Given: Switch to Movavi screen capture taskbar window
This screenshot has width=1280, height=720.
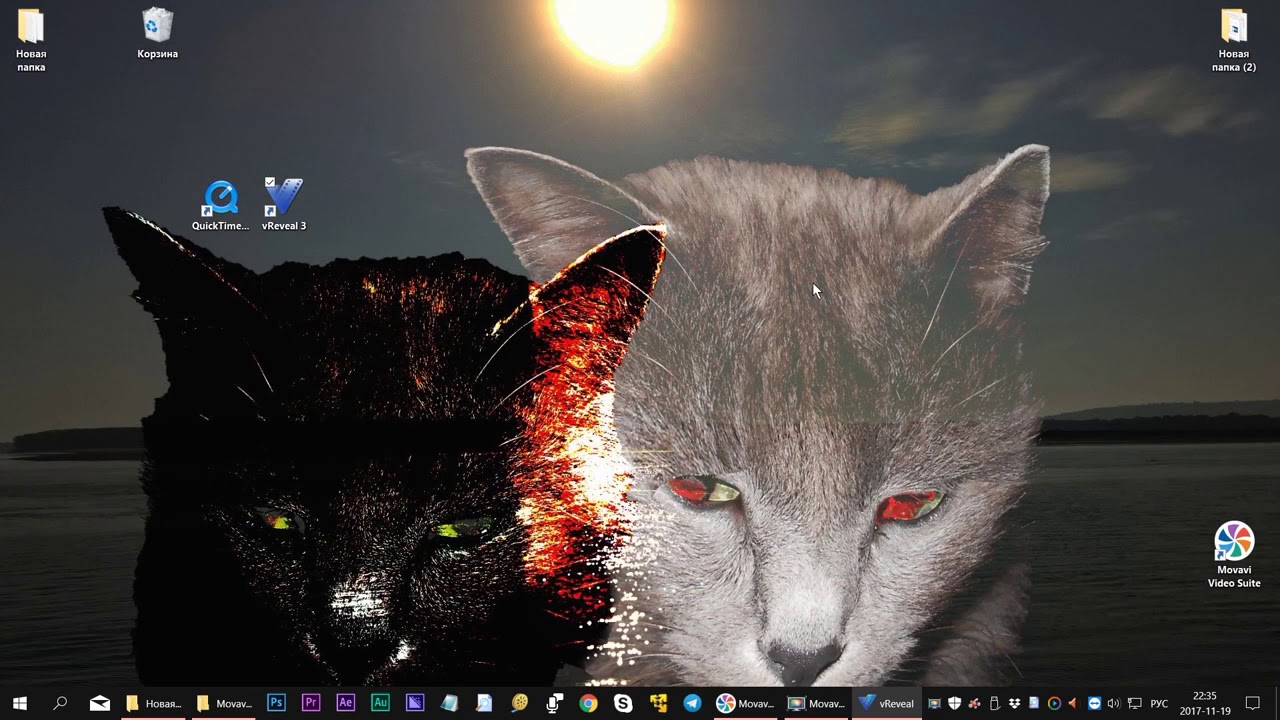Looking at the screenshot, I should tap(816, 703).
